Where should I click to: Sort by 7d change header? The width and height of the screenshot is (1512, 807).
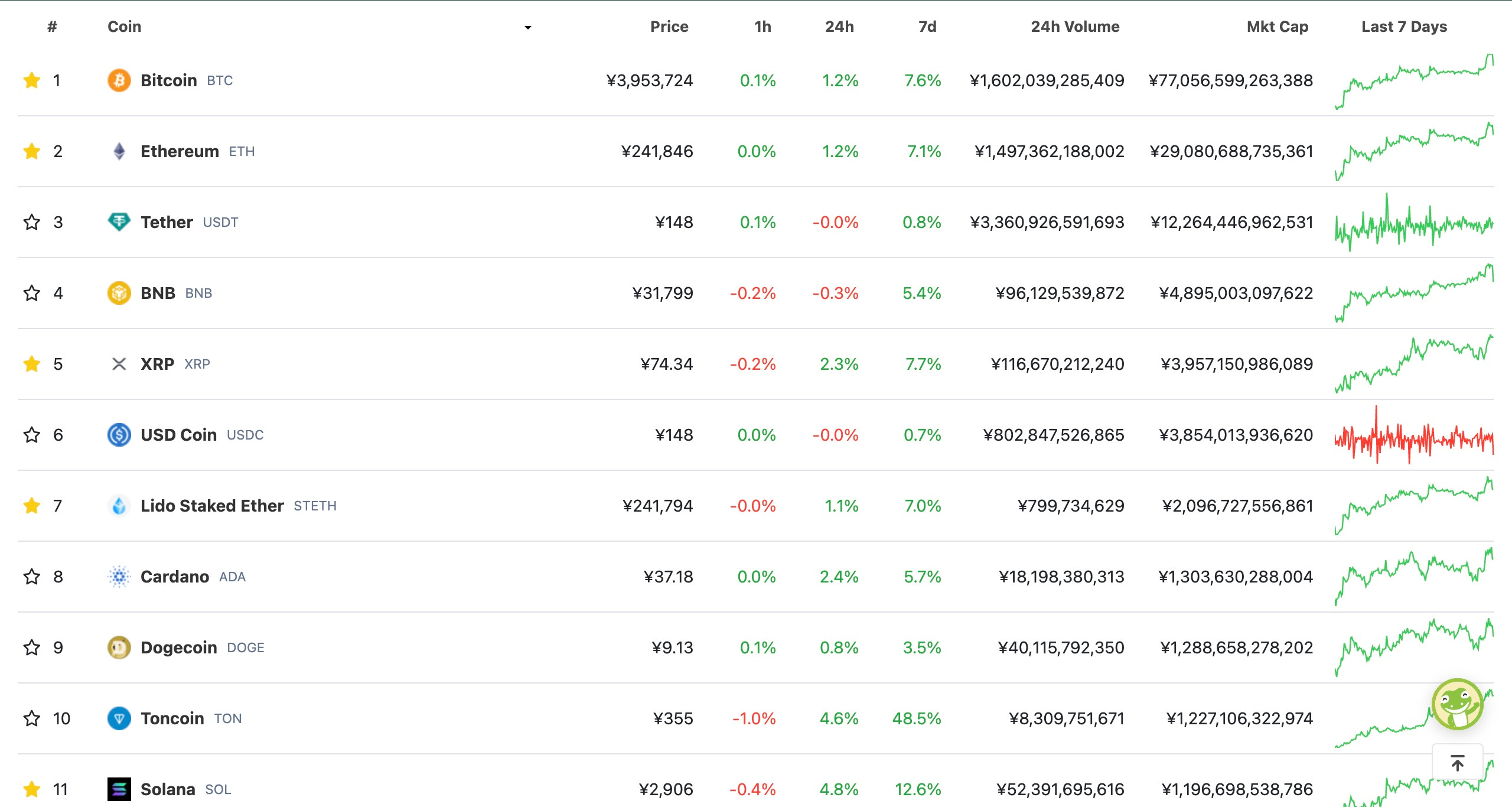click(927, 27)
